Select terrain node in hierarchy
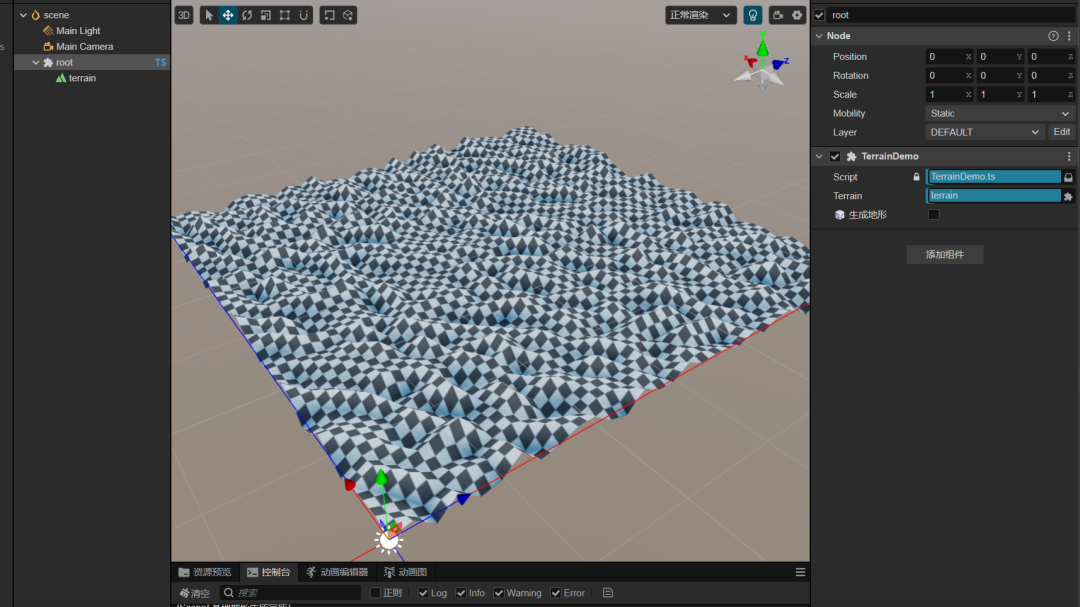This screenshot has width=1080, height=607. click(82, 78)
